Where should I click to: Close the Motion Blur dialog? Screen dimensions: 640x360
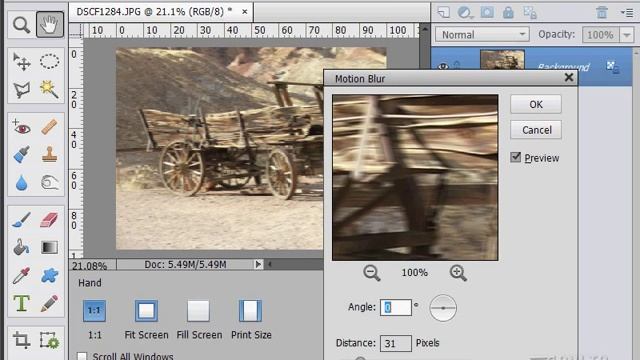[x=569, y=78]
